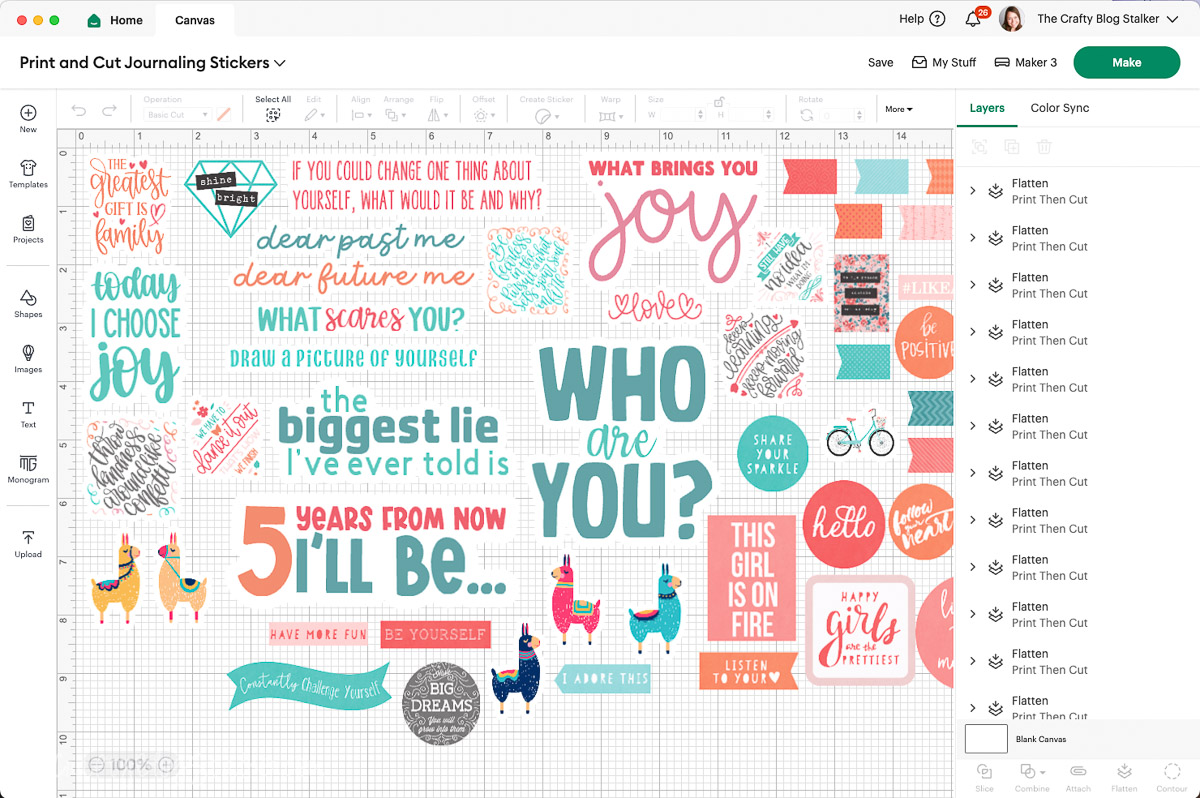Image resolution: width=1200 pixels, height=798 pixels.
Task: Expand the first Flatten Print Then Cut layer
Action: pyautogui.click(x=971, y=189)
